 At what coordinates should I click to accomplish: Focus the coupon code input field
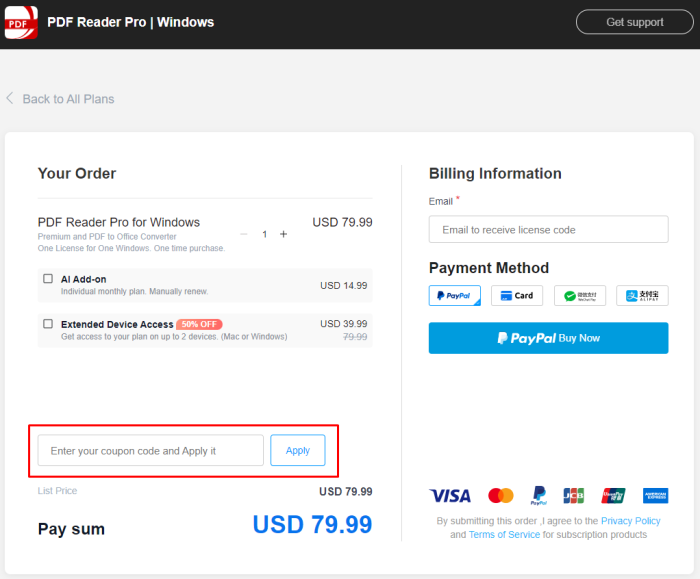(x=150, y=450)
